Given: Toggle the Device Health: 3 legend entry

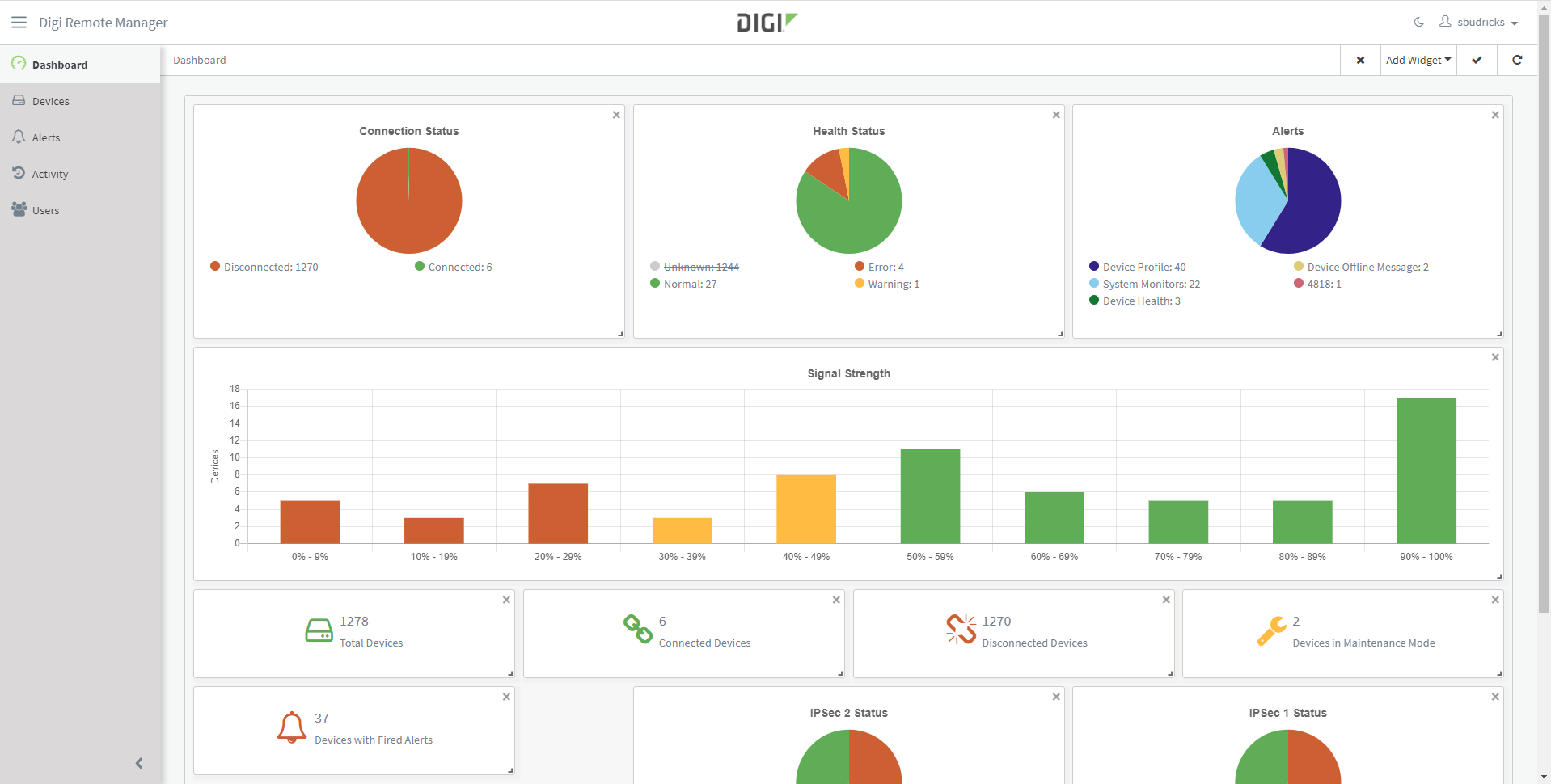Looking at the screenshot, I should click(1135, 301).
